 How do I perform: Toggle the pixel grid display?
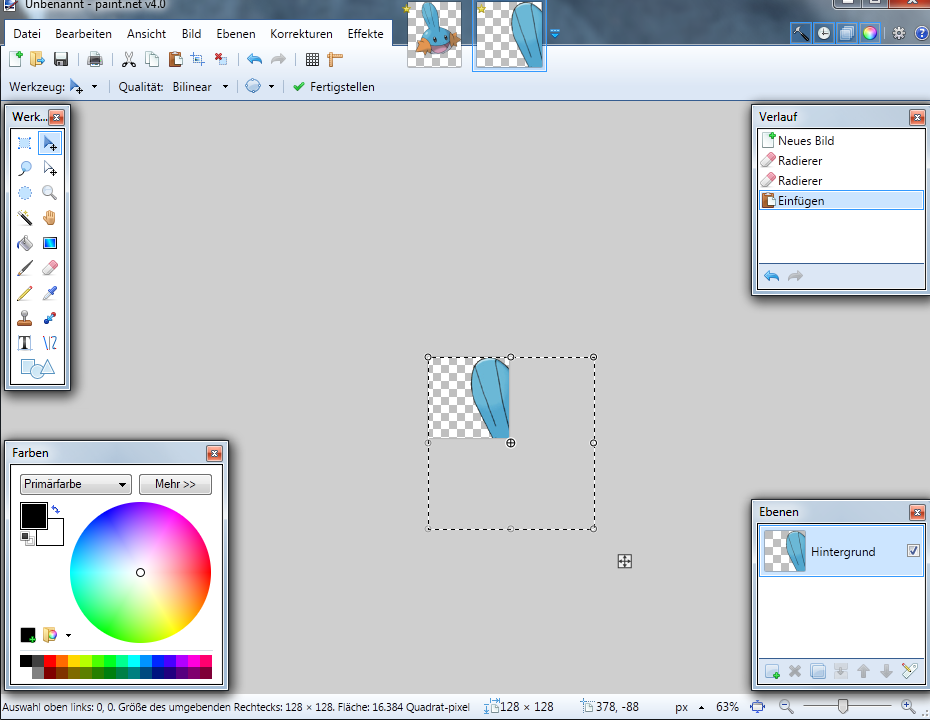(x=312, y=59)
